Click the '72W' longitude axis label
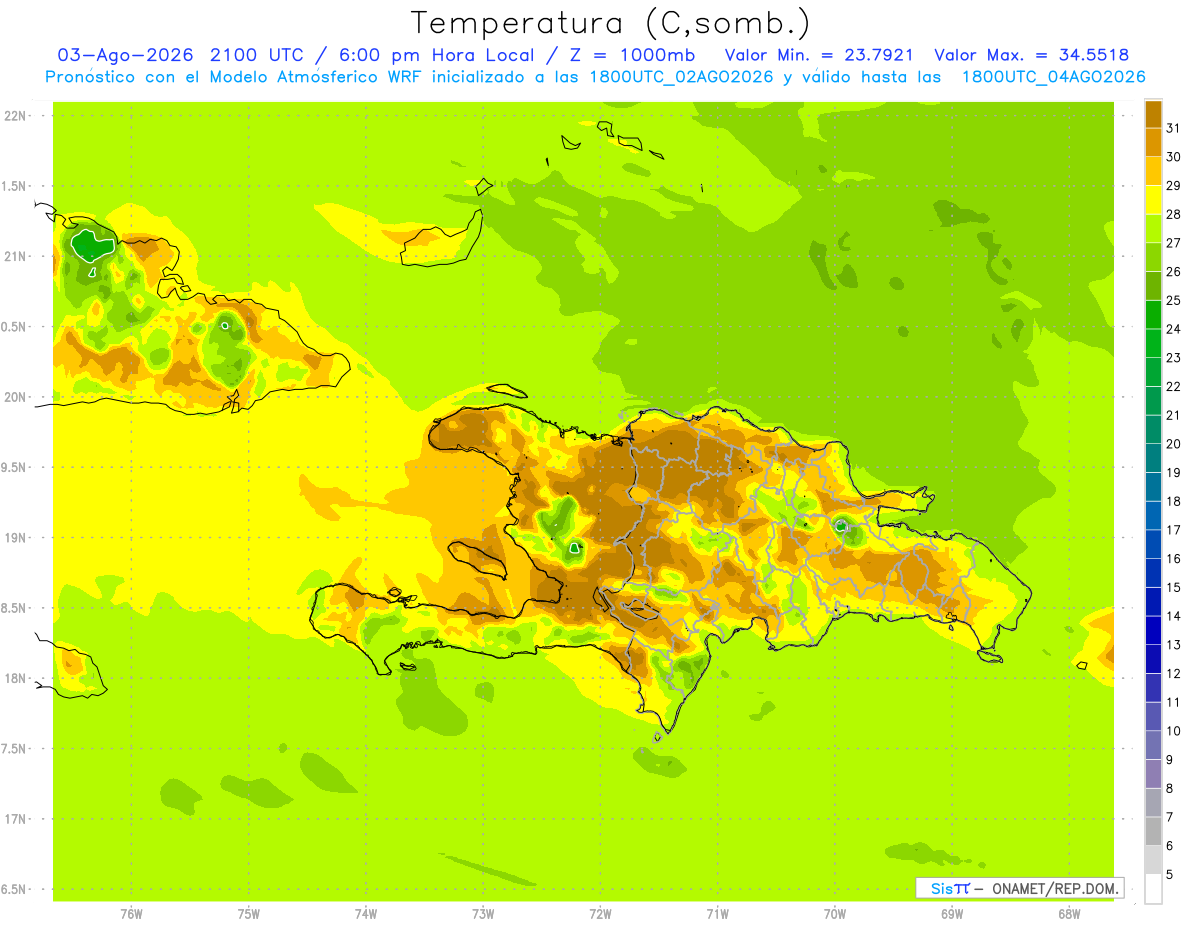Image resolution: width=1200 pixels, height=927 pixels. point(600,913)
